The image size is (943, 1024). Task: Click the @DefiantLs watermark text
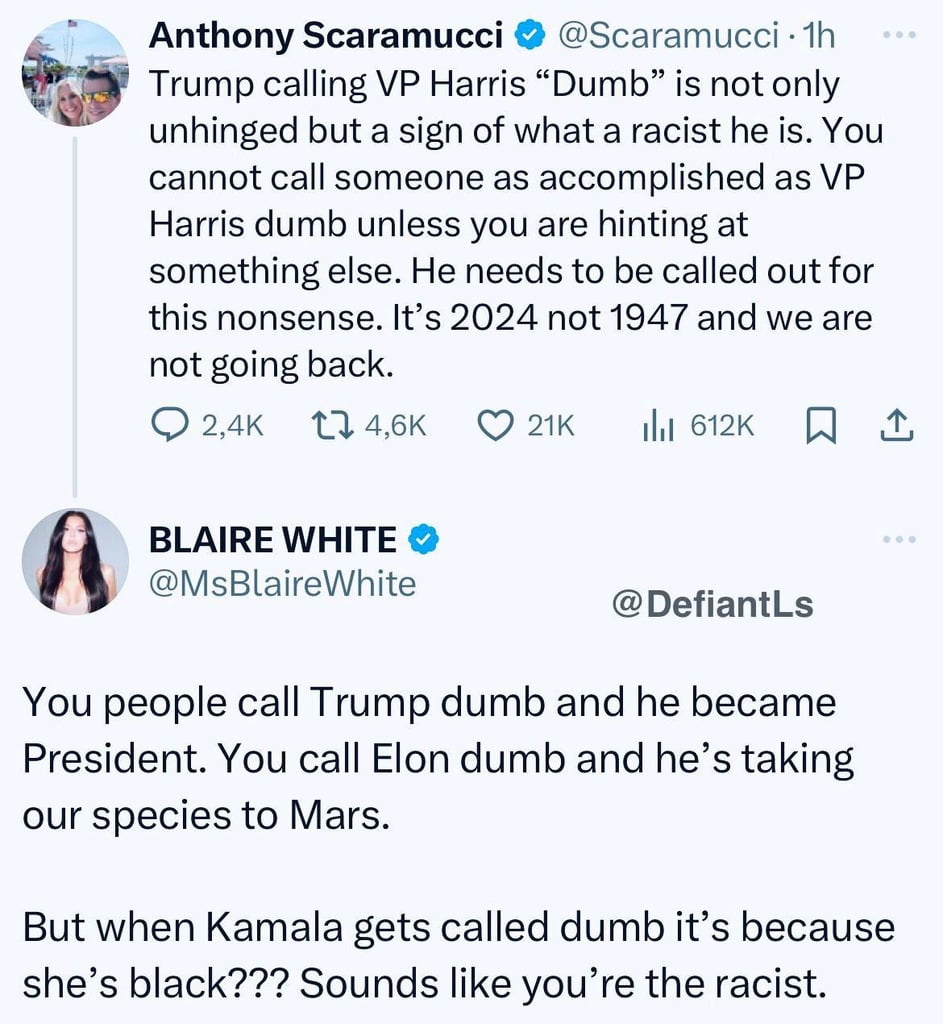coord(711,604)
